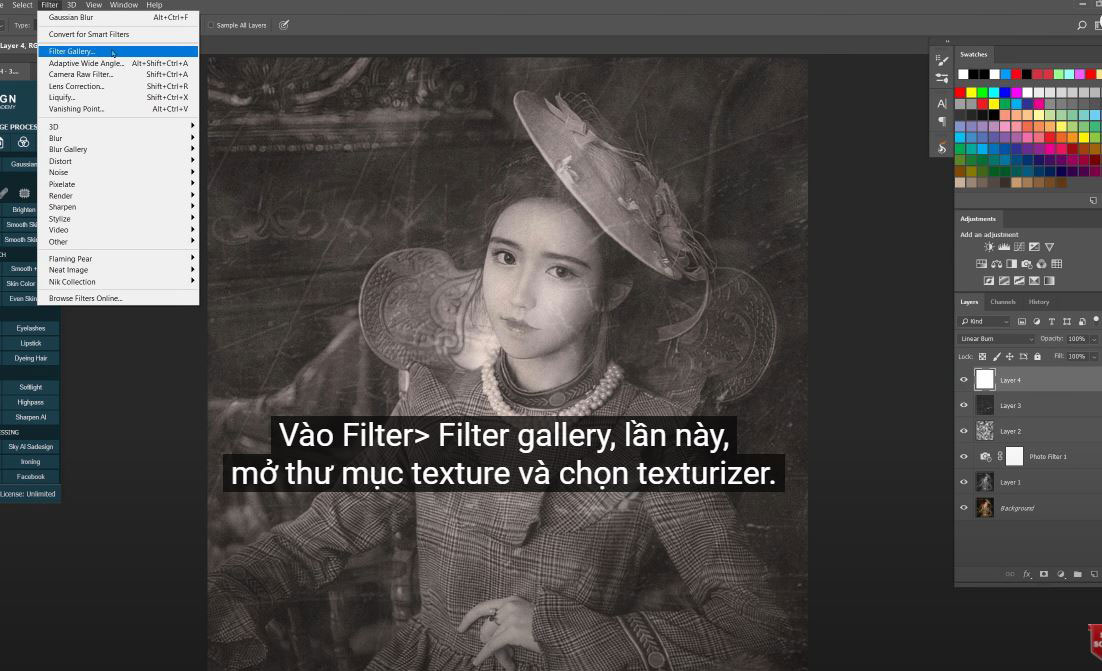Select Photo Filter 1 mask thumbnail
This screenshot has height=671, width=1102.
[x=1014, y=456]
